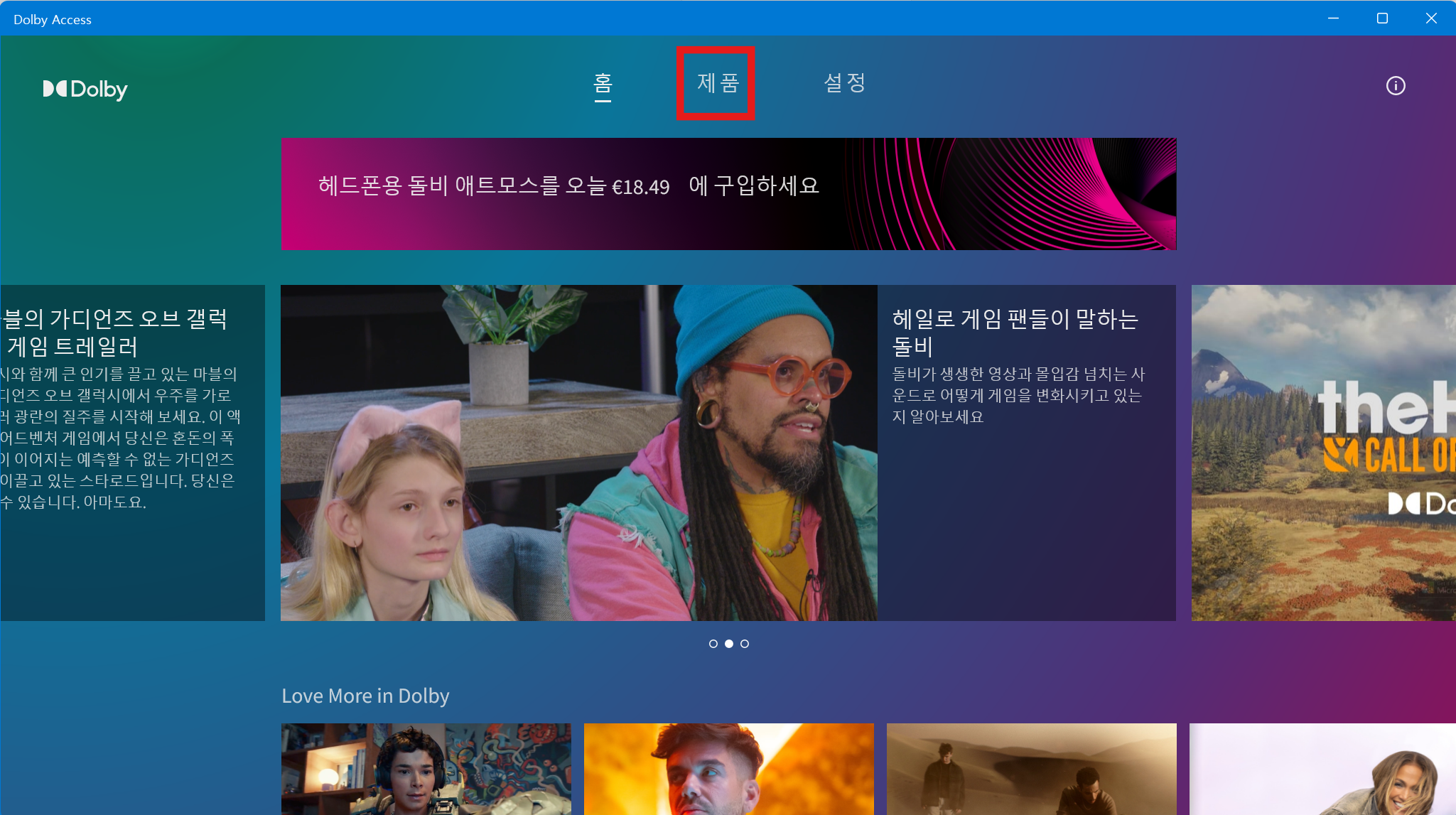Switch to the 설정 (Settings) tab
This screenshot has width=1456, height=815.
[844, 83]
